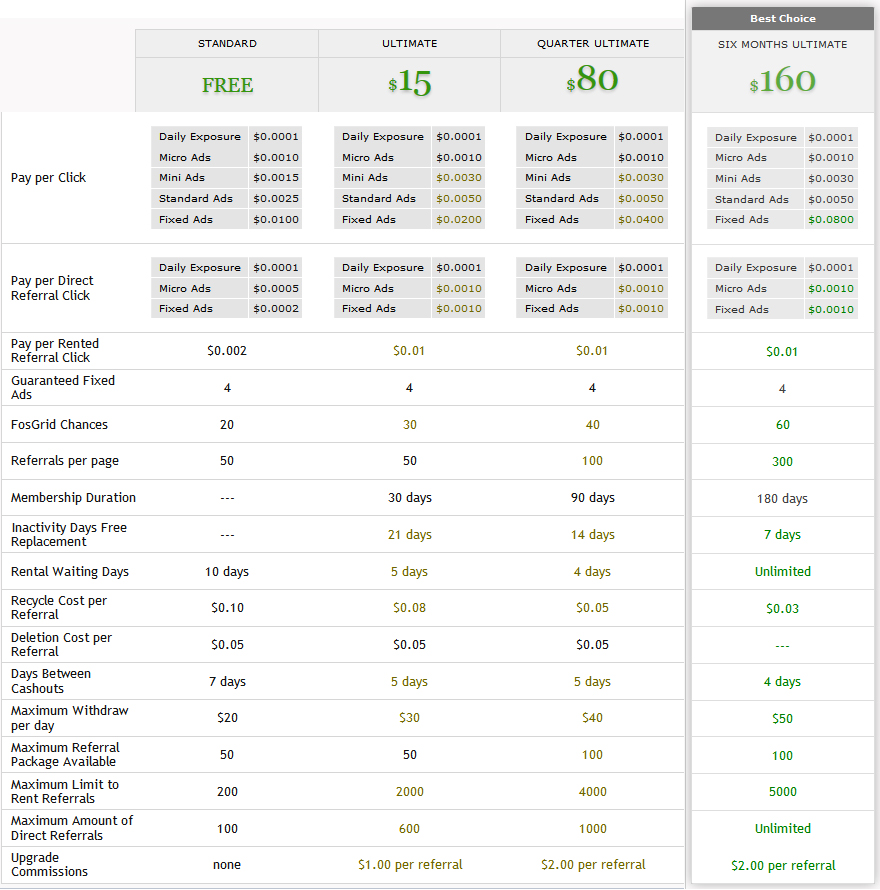This screenshot has height=890, width=880.
Task: Click the Best Choice banner
Action: point(782,18)
